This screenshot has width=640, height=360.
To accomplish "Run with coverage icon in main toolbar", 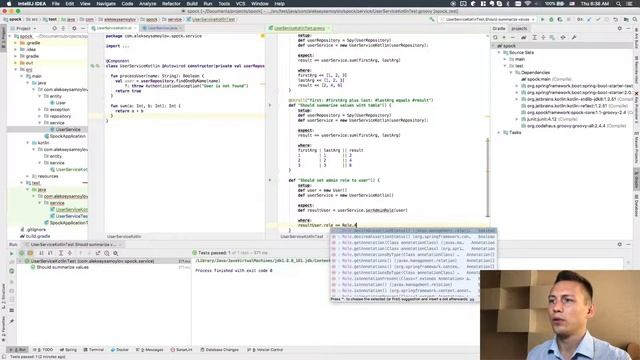I will [560, 19].
